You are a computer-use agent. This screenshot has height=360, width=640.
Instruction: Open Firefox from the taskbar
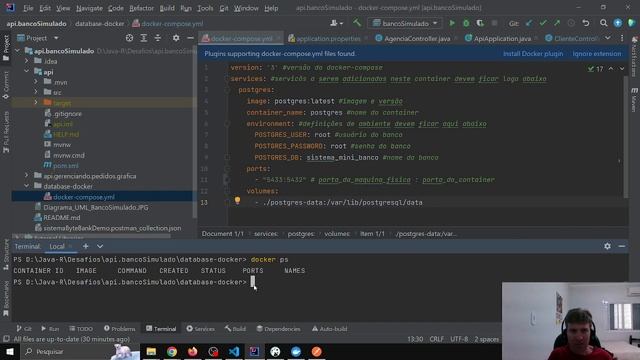tap(192, 351)
